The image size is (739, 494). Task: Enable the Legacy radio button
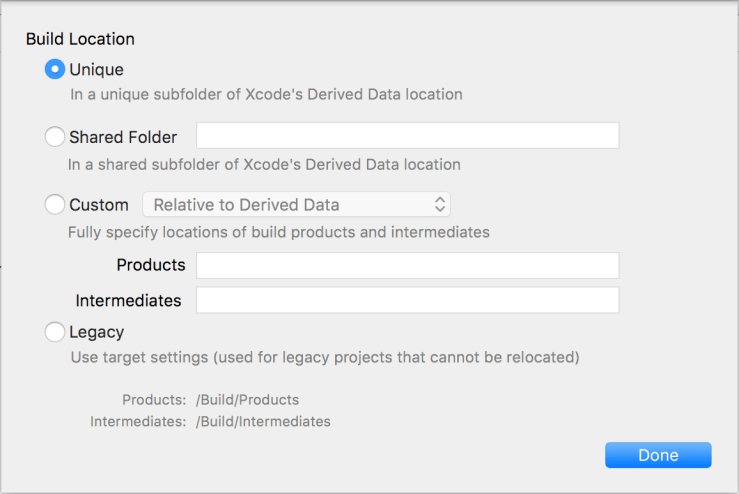(x=55, y=332)
